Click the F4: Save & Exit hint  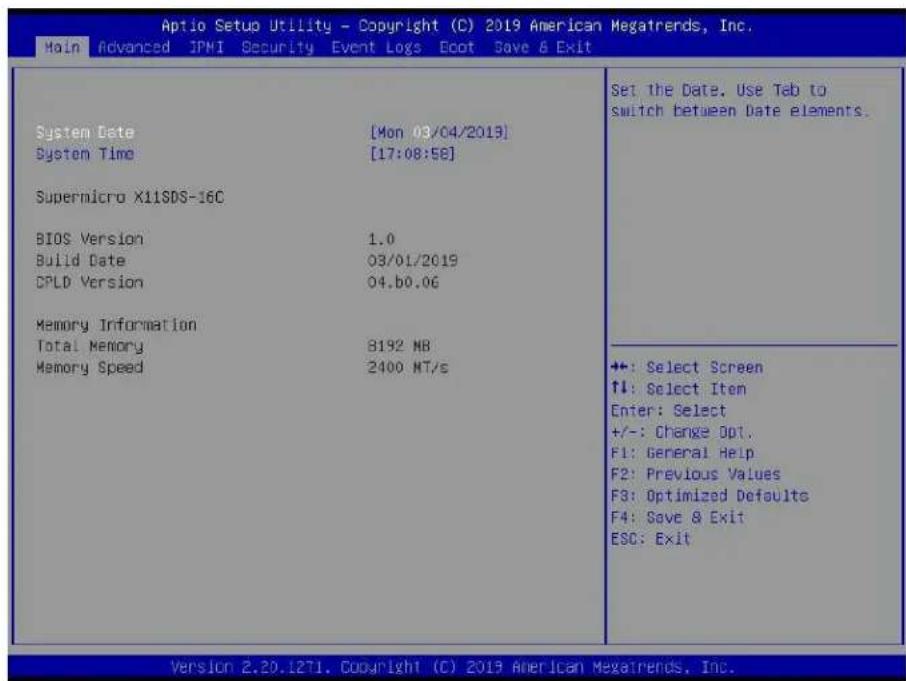click(678, 517)
